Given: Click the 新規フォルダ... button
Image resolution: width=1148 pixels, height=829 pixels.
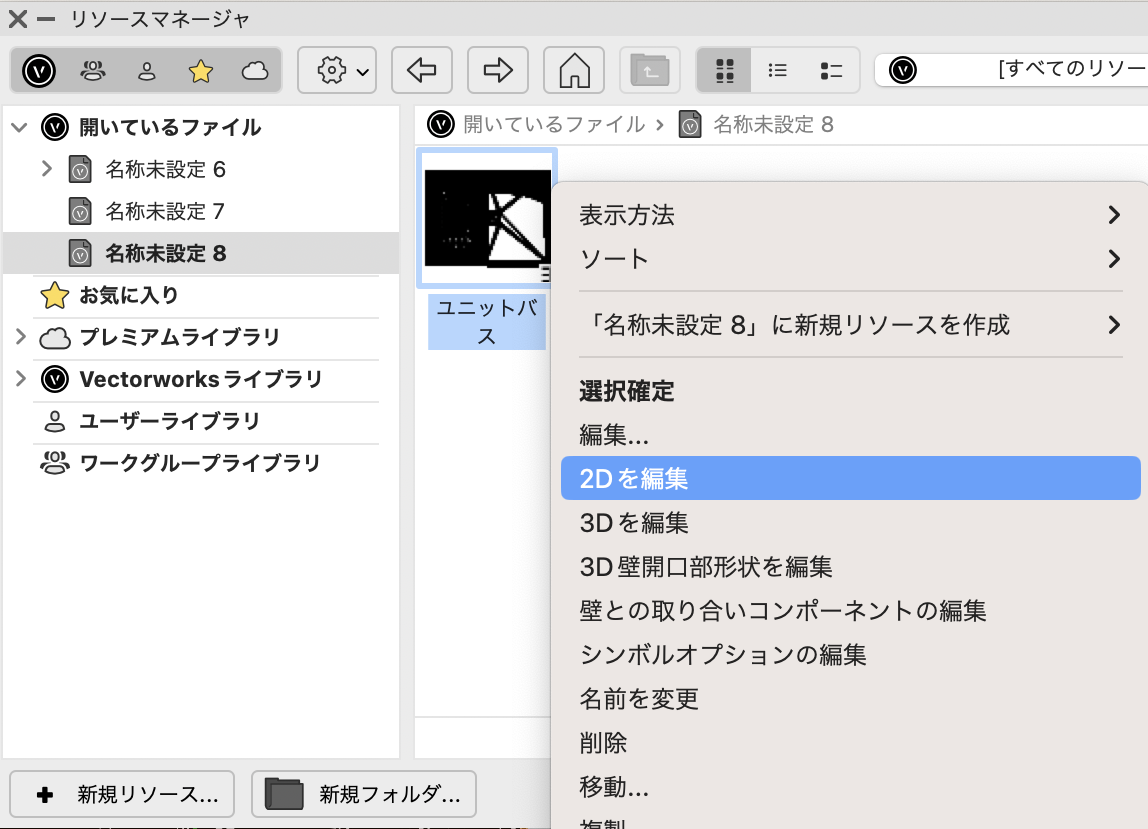Looking at the screenshot, I should click(x=363, y=795).
